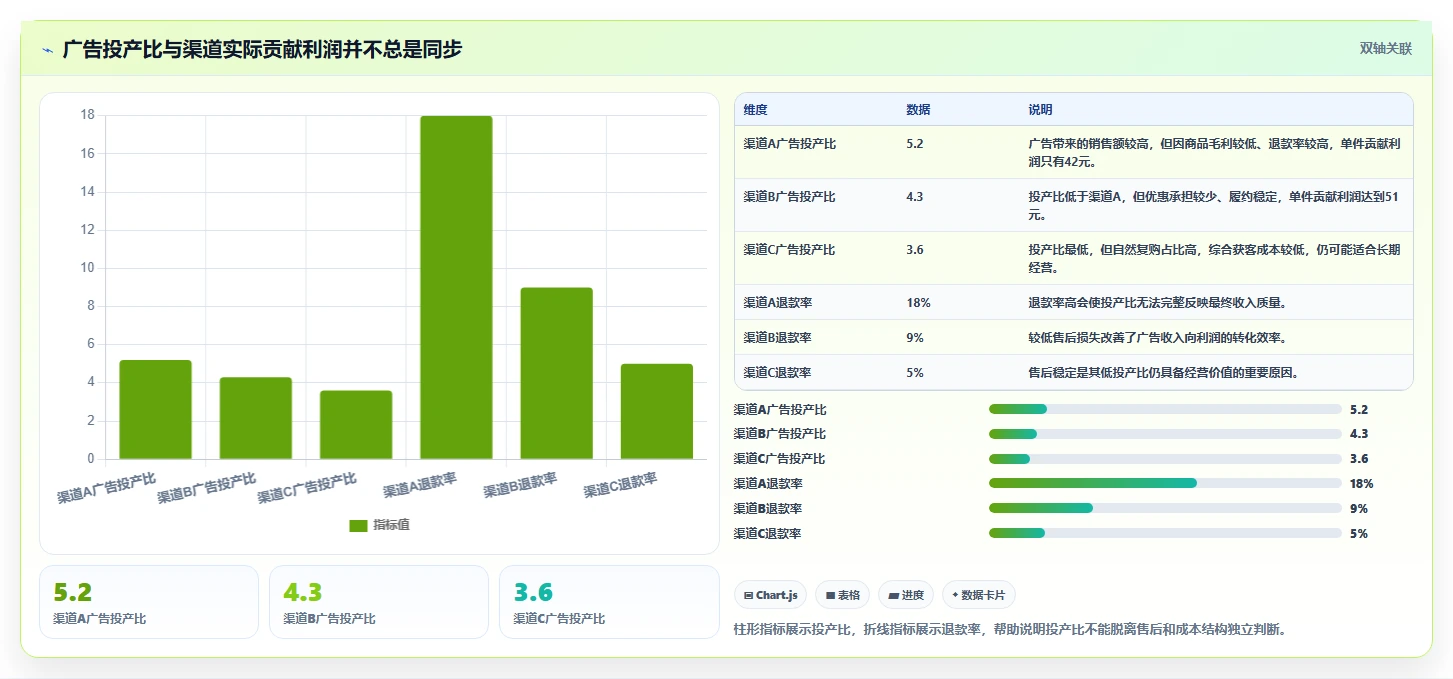This screenshot has width=1453, height=679.
Task: Click the 3.6 value in the table
Action: 915,250
